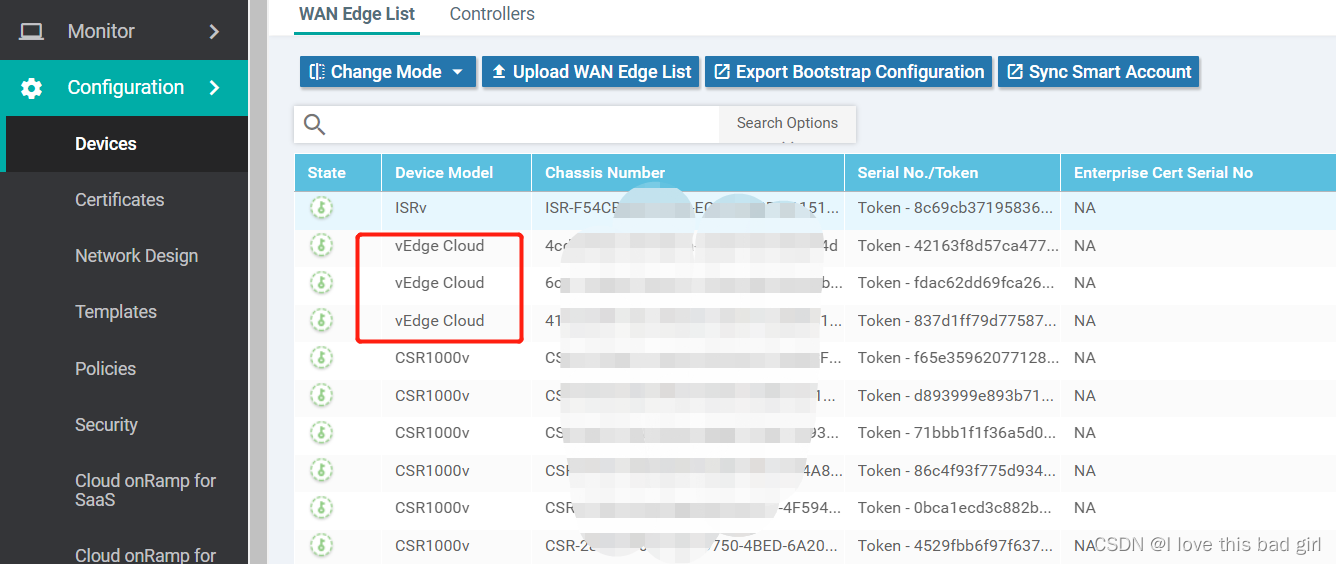Click Token - 837d1ff79d77587 cell
The image size is (1336, 564).
(955, 321)
